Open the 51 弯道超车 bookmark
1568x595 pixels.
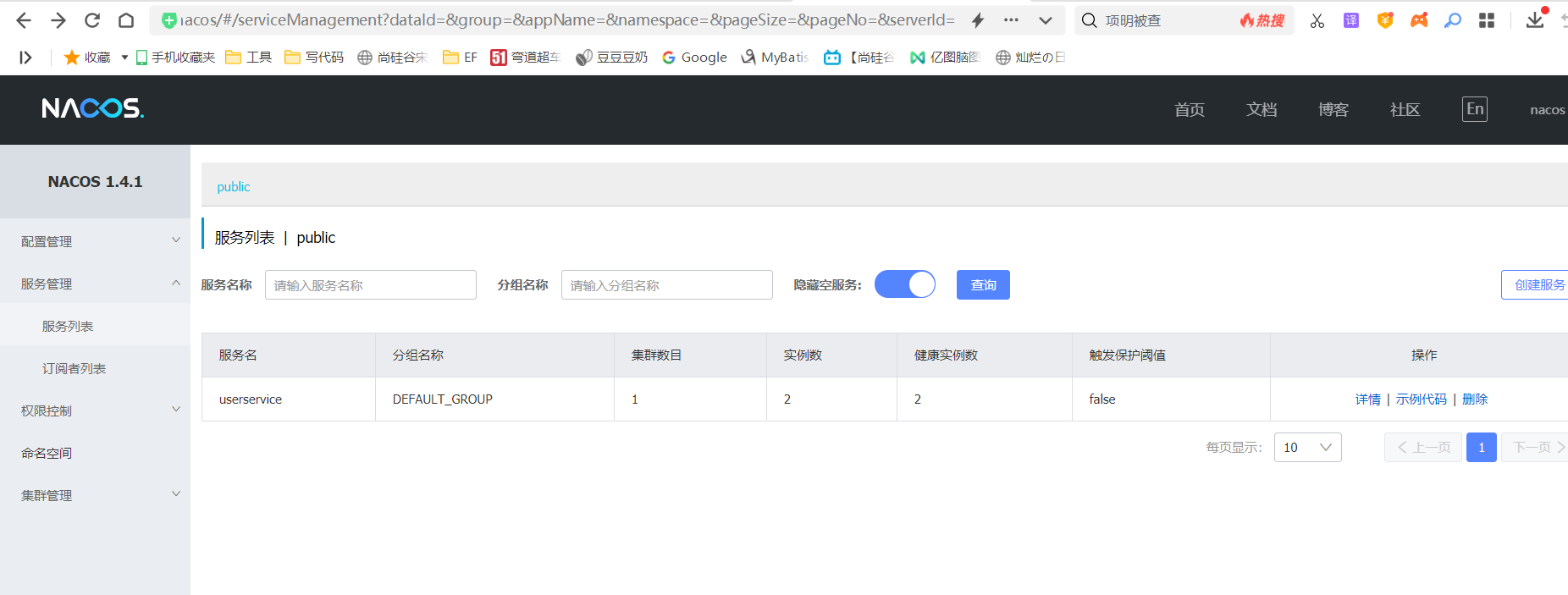[525, 57]
